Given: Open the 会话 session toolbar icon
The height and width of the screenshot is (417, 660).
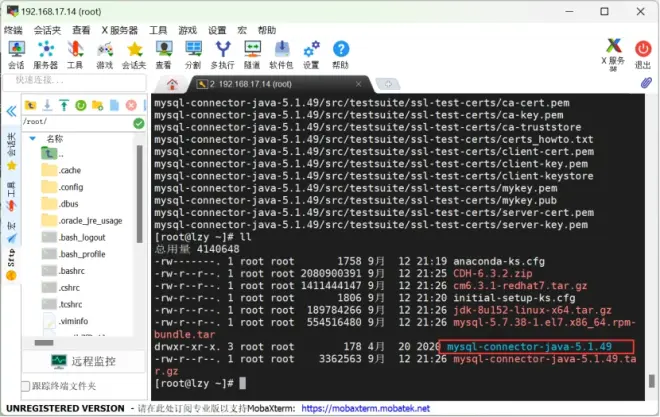Looking at the screenshot, I should (x=16, y=55).
